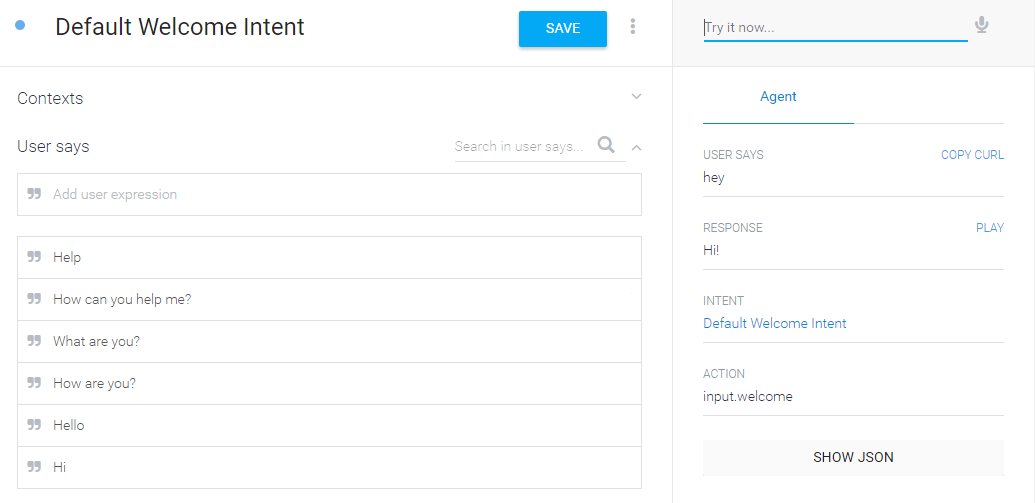The image size is (1035, 503).
Task: Expand the Contexts section chevron
Action: click(636, 97)
